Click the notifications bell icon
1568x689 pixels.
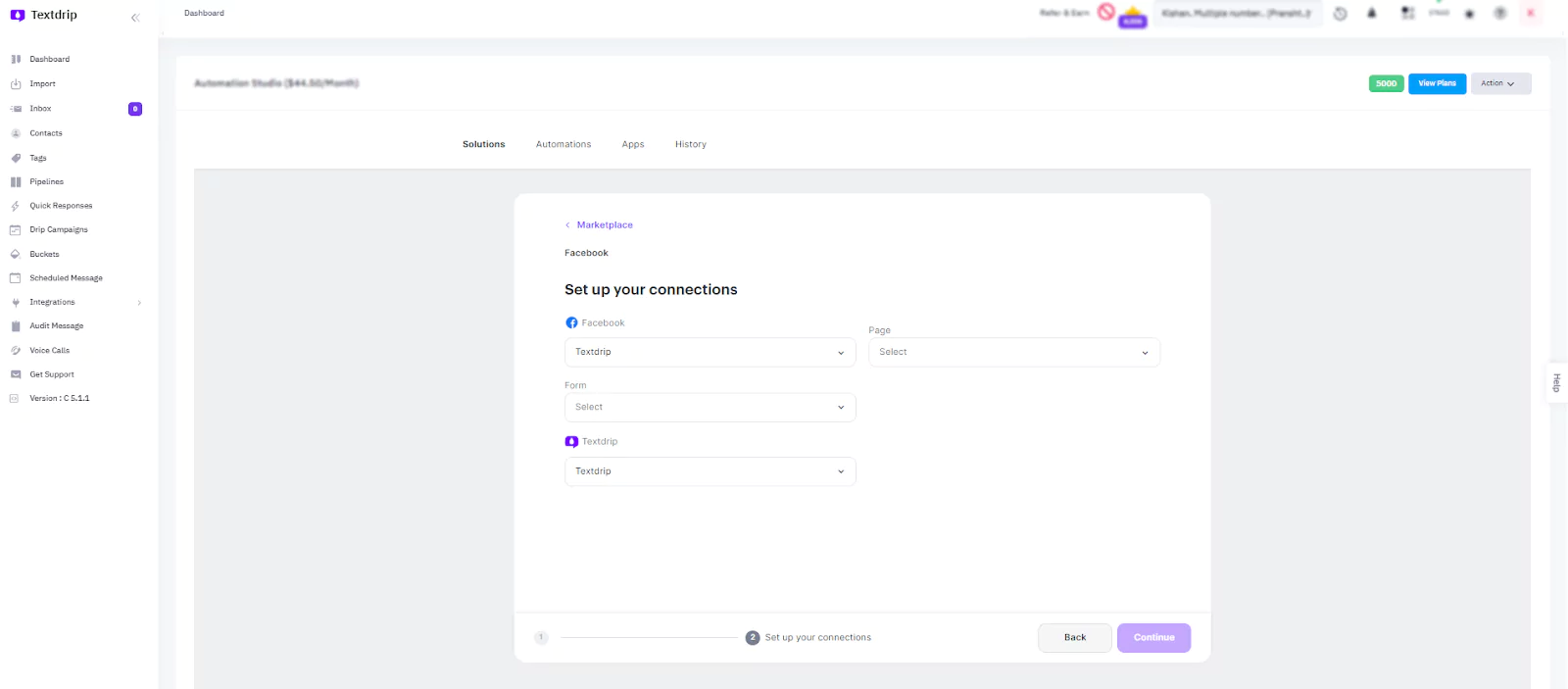(x=1372, y=14)
